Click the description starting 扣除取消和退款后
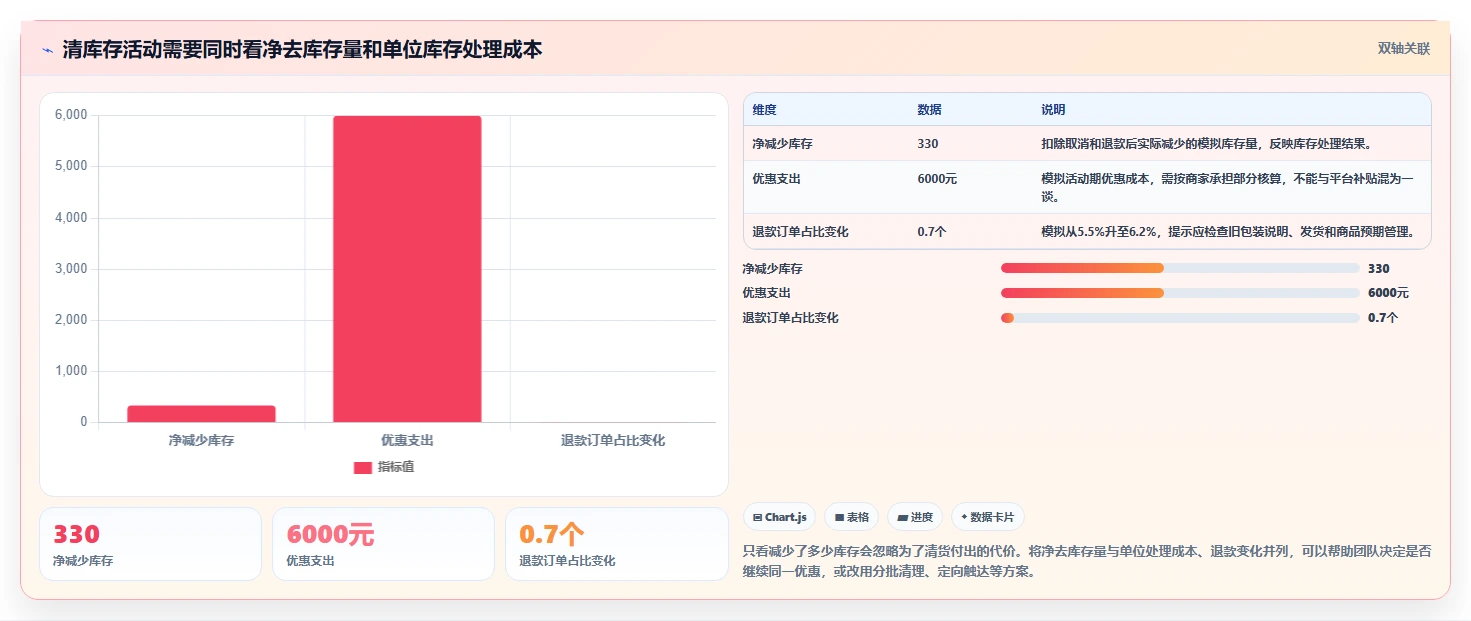Viewport: 1471px width, 621px height. (x=1206, y=144)
